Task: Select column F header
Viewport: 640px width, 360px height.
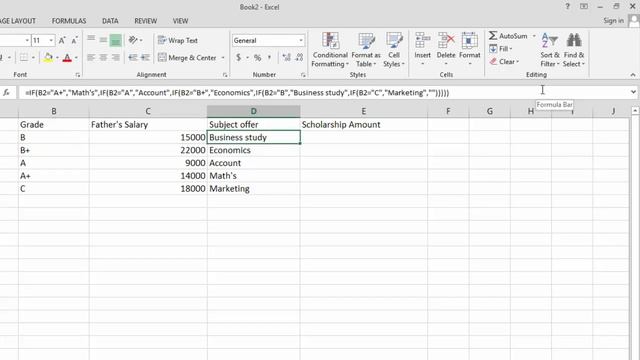Action: tap(448, 111)
